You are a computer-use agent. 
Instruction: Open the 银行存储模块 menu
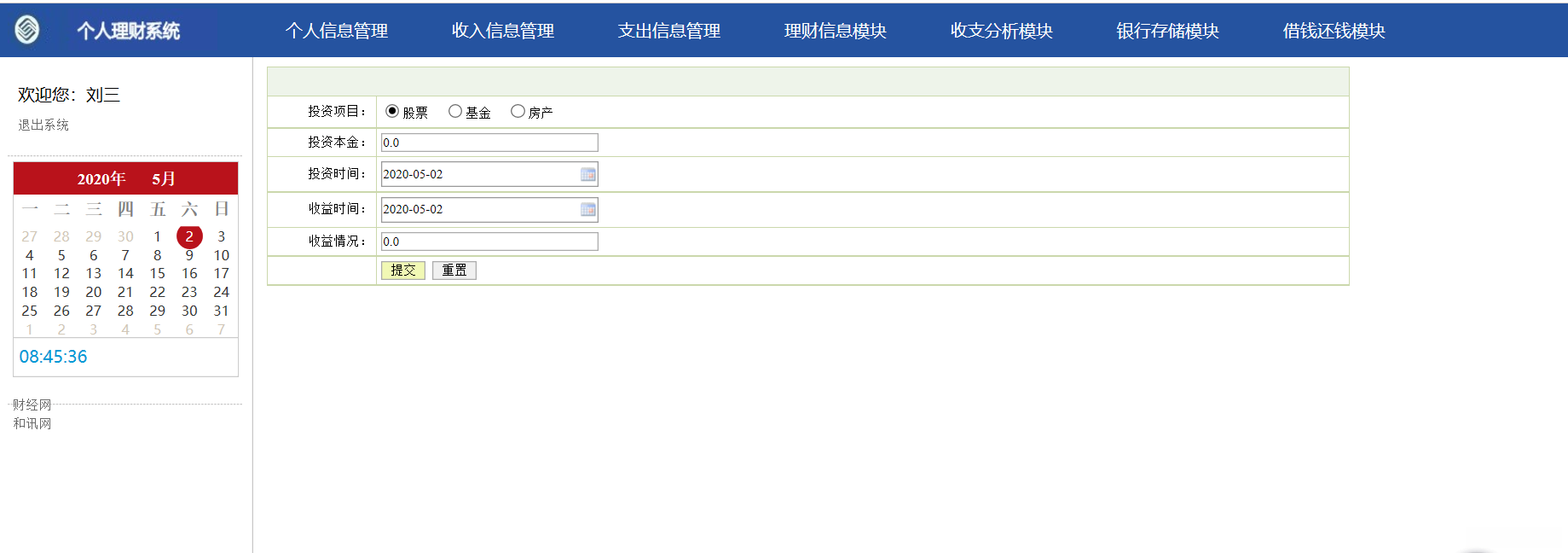pos(1168,31)
